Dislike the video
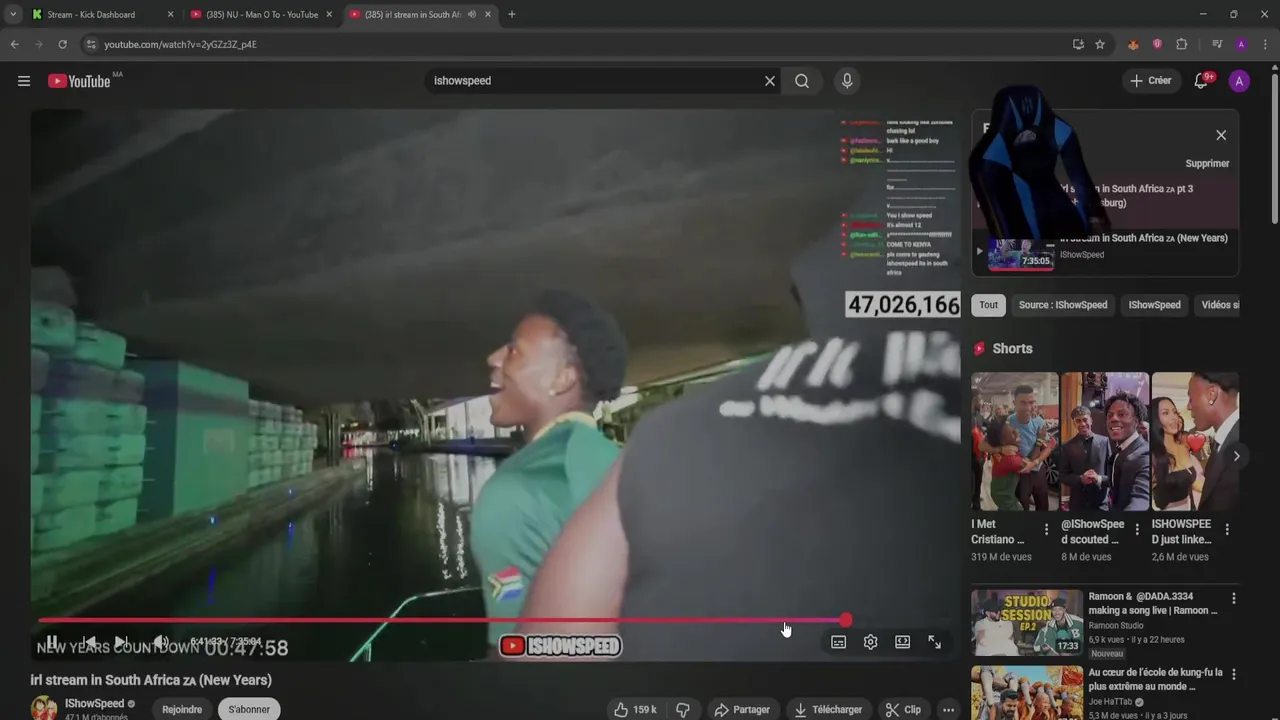 pyautogui.click(x=683, y=709)
